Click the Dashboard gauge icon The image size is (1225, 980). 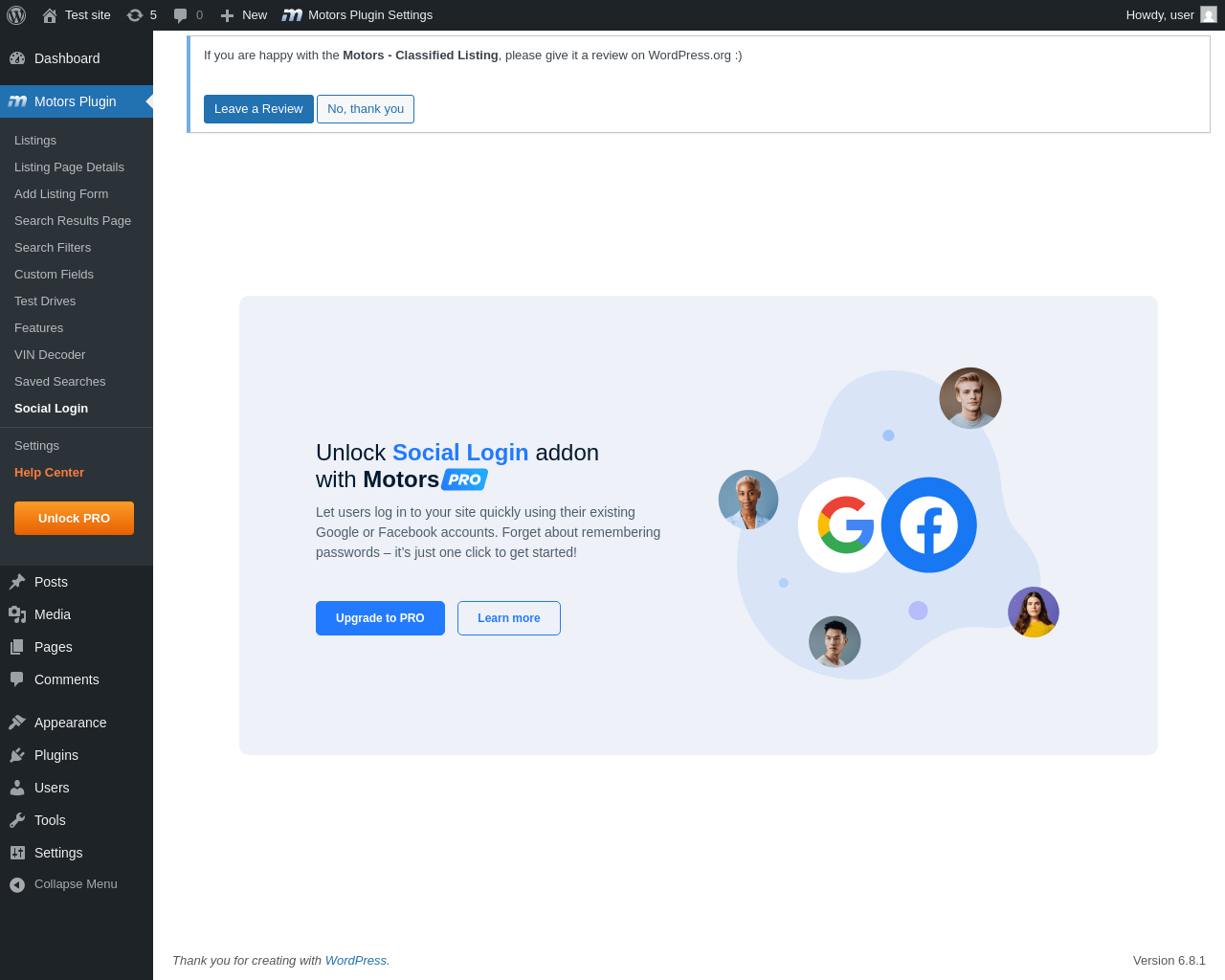(x=17, y=58)
